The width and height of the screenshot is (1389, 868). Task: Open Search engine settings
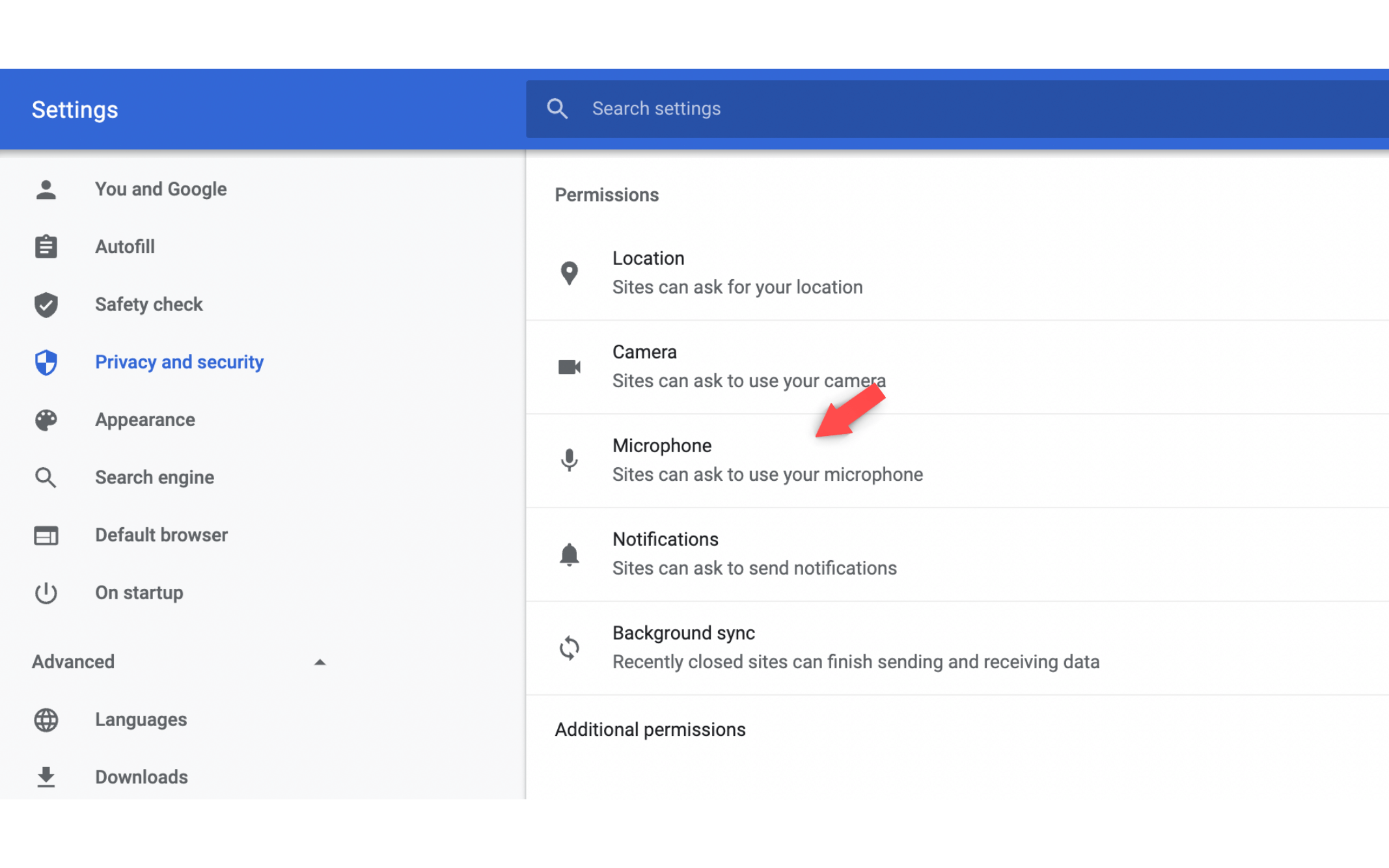(x=154, y=478)
